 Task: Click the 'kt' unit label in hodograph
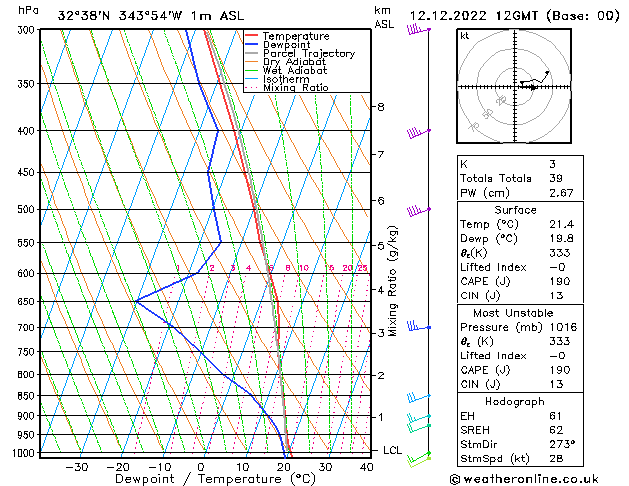tap(465, 36)
